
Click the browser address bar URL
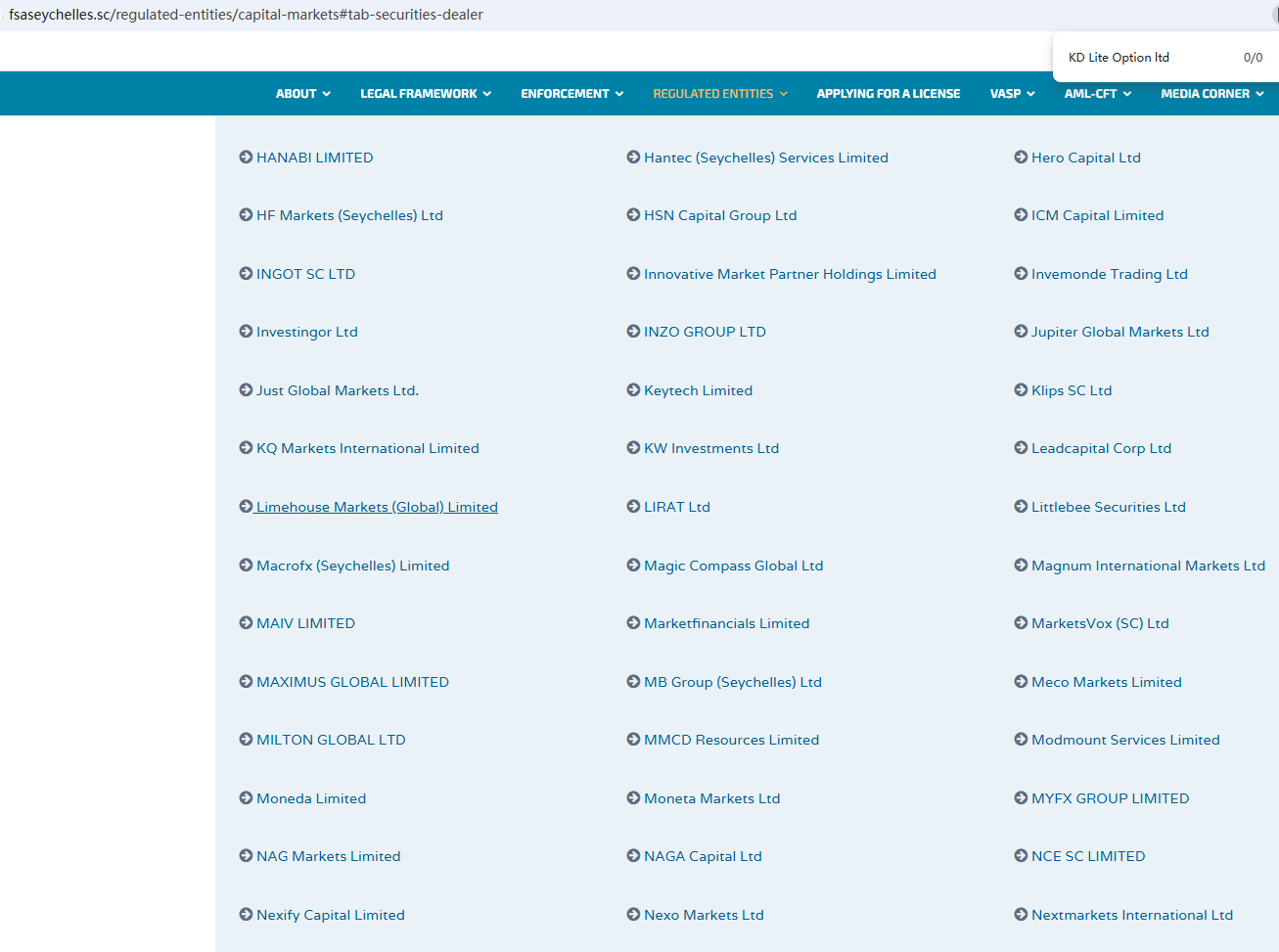coord(246,15)
